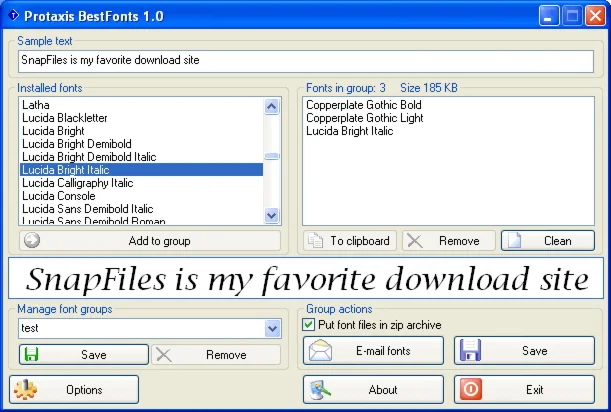
Task: Select highlighted Lucida Bright Italic in installed fonts
Action: click(141, 170)
